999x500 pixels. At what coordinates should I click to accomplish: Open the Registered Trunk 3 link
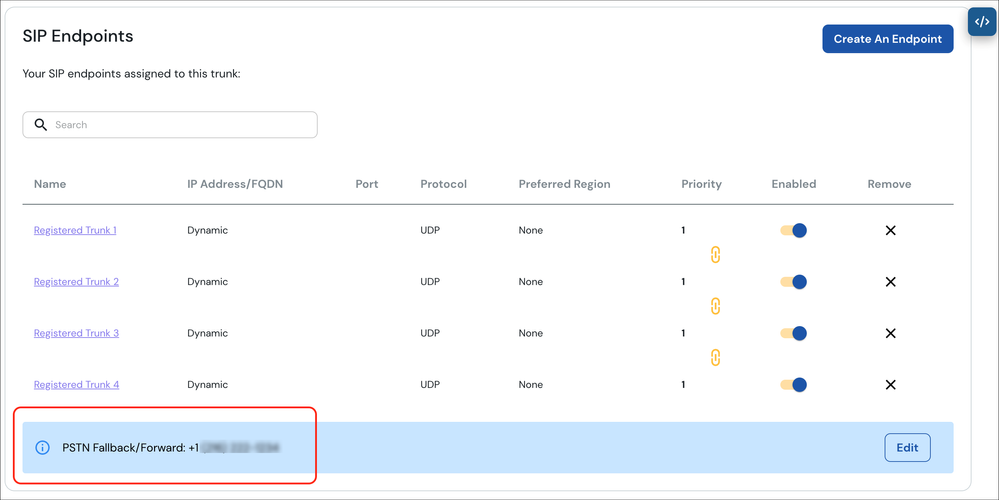pyautogui.click(x=76, y=333)
